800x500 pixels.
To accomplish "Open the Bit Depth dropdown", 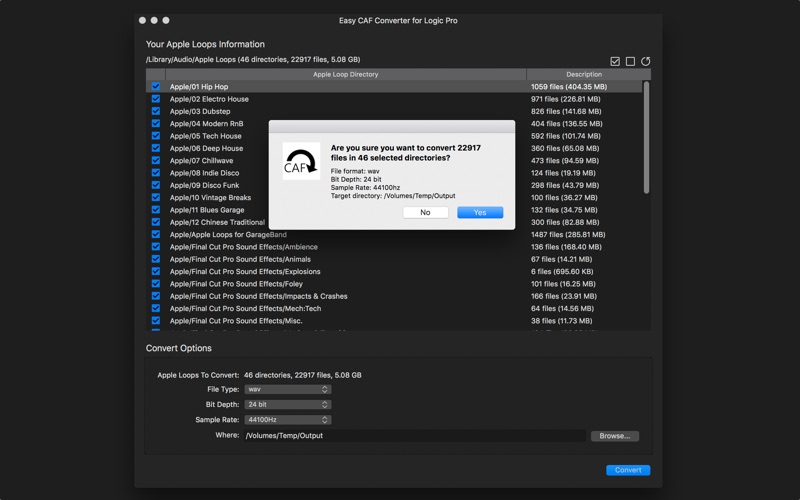I will tap(288, 405).
